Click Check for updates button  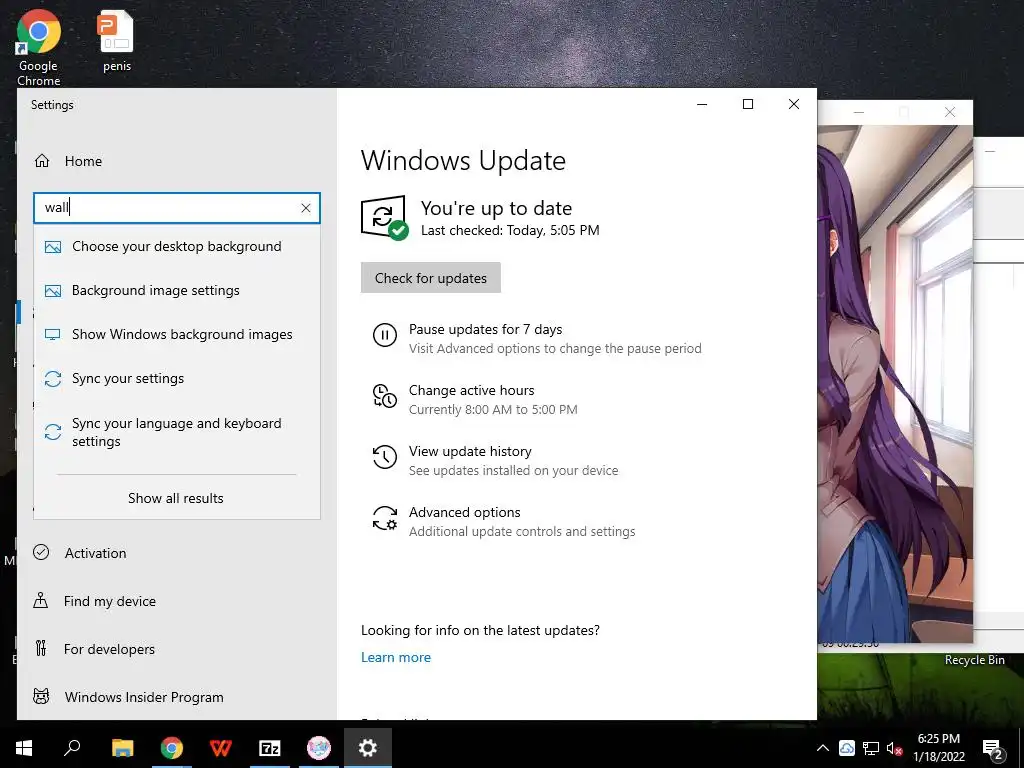[x=431, y=278]
